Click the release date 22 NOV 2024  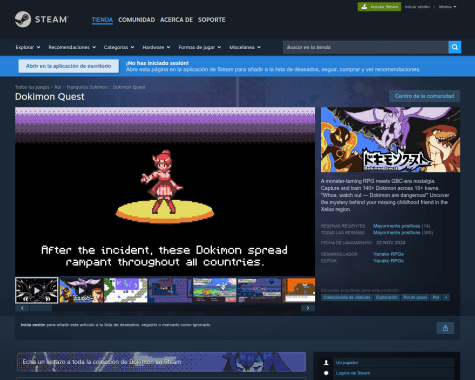[391, 243]
